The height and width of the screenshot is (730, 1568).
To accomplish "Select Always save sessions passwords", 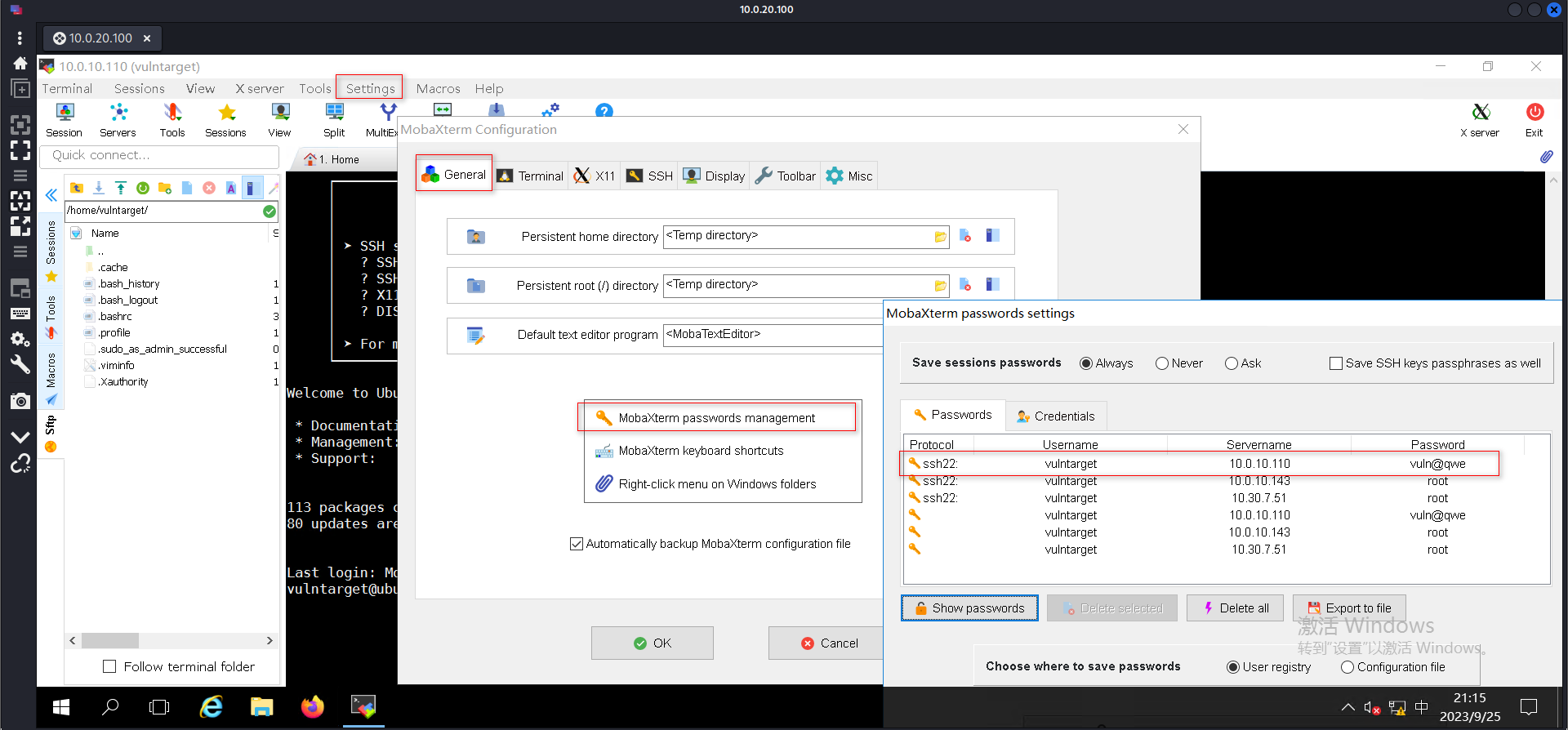I will (1107, 363).
